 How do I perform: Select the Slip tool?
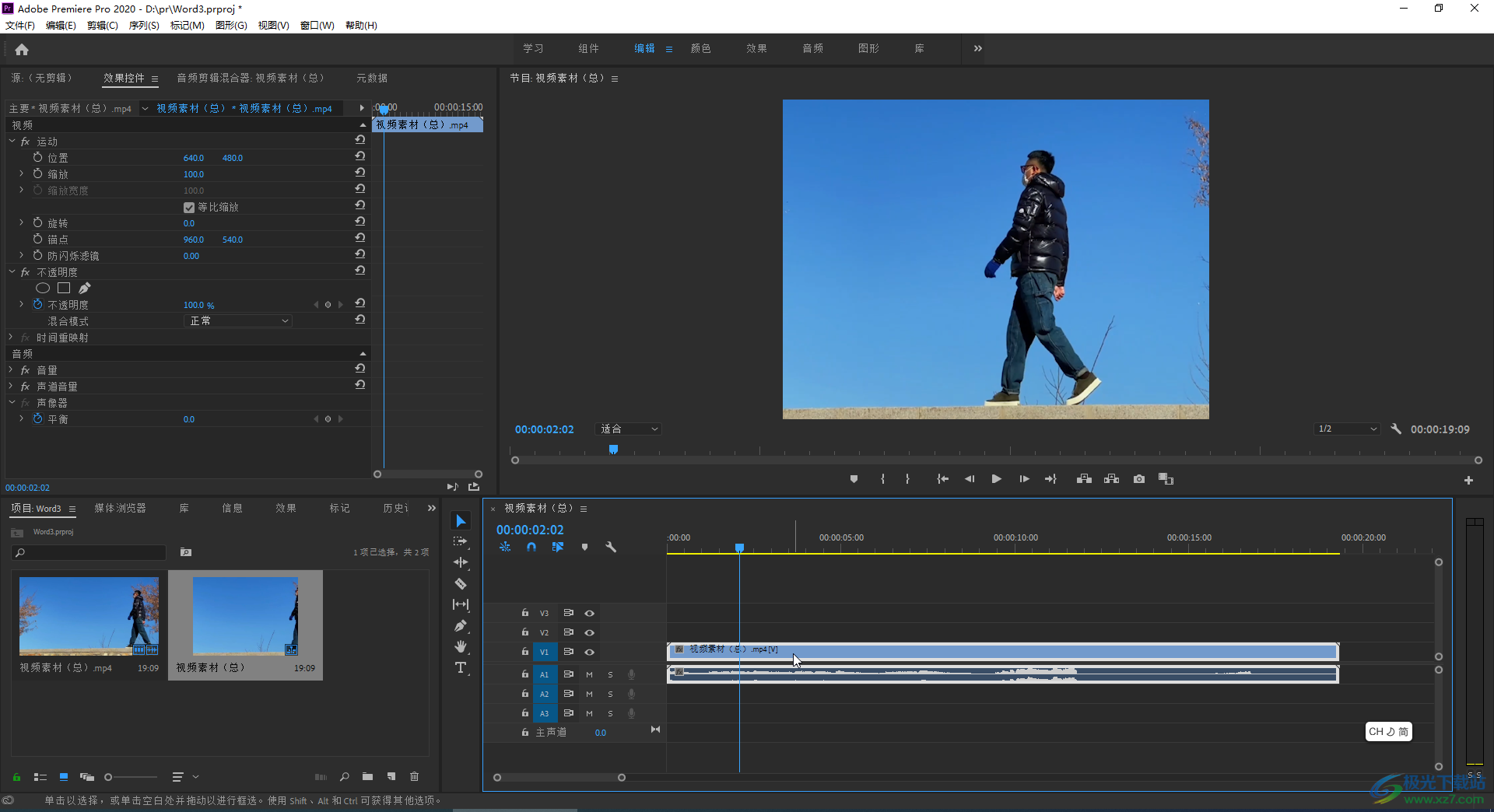461,604
